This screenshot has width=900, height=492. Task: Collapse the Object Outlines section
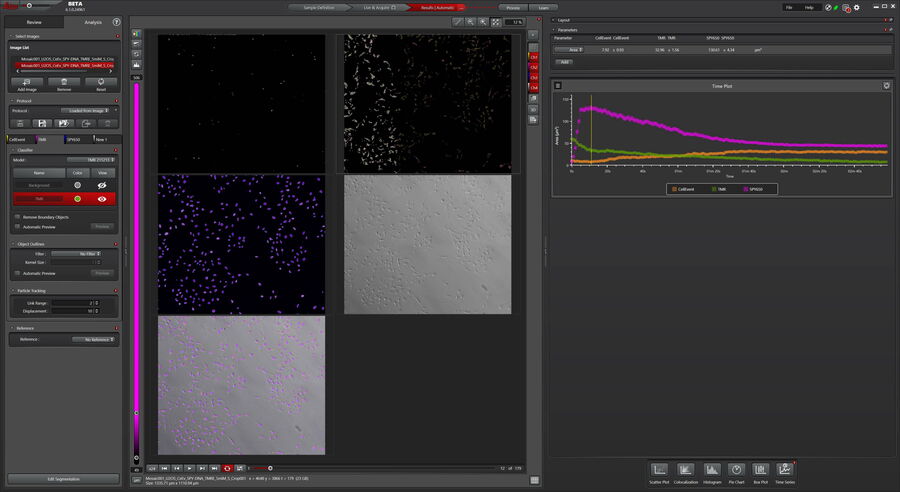[x=13, y=244]
